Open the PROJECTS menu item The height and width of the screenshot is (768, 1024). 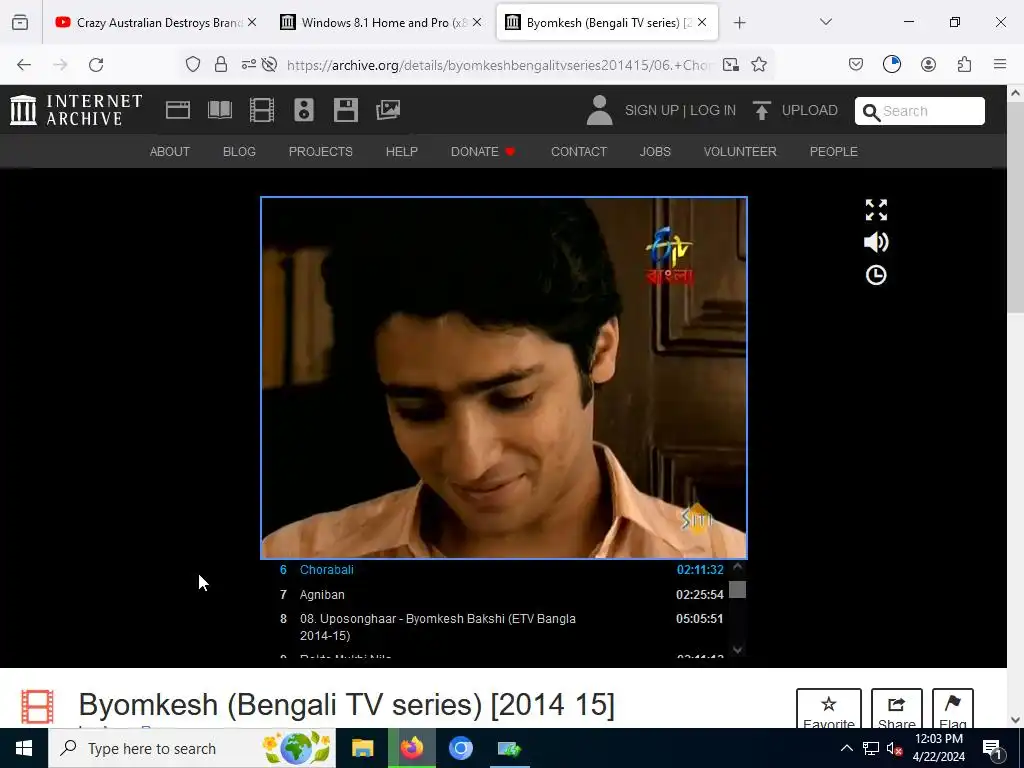pos(321,152)
